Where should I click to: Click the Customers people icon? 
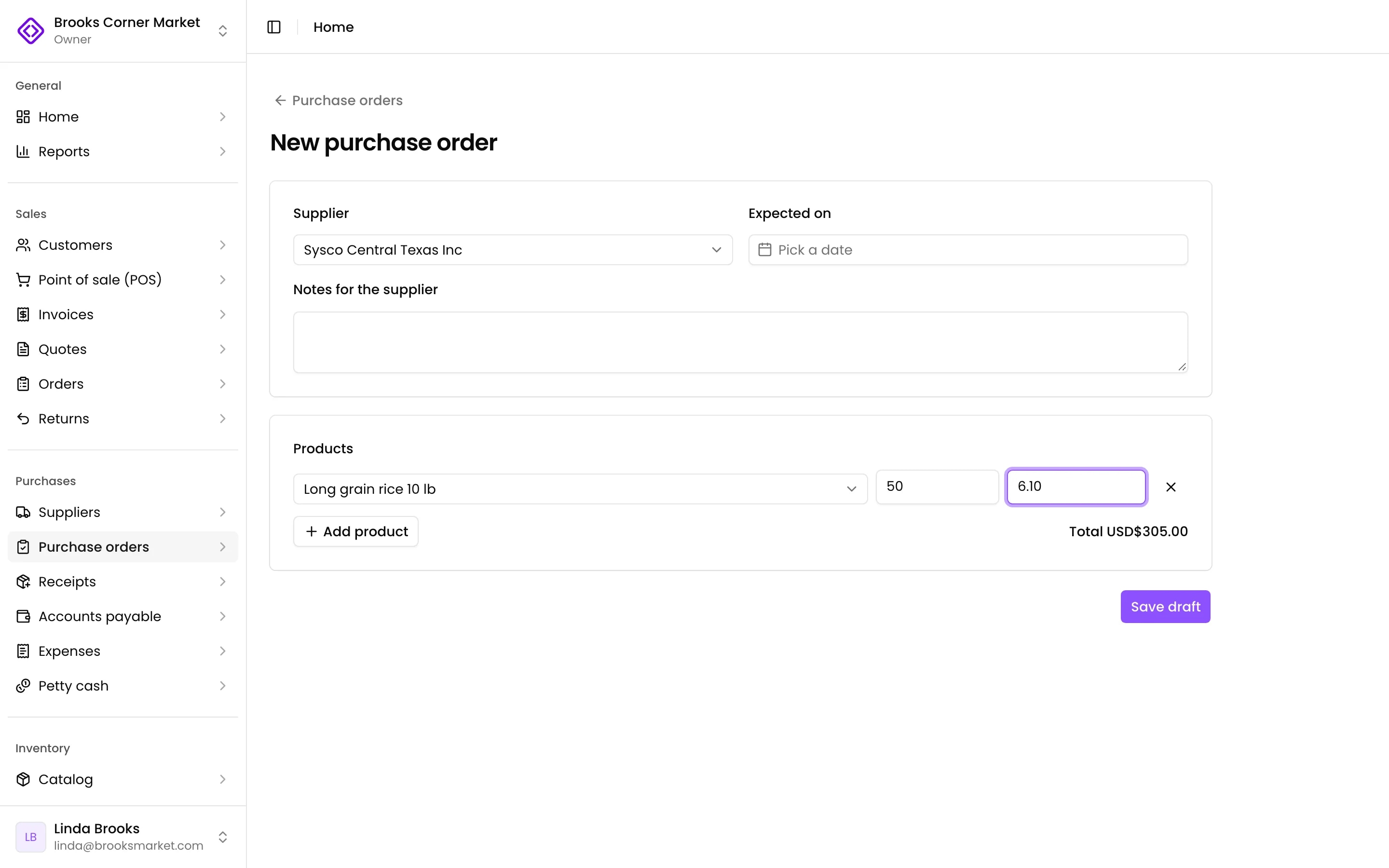click(23, 245)
